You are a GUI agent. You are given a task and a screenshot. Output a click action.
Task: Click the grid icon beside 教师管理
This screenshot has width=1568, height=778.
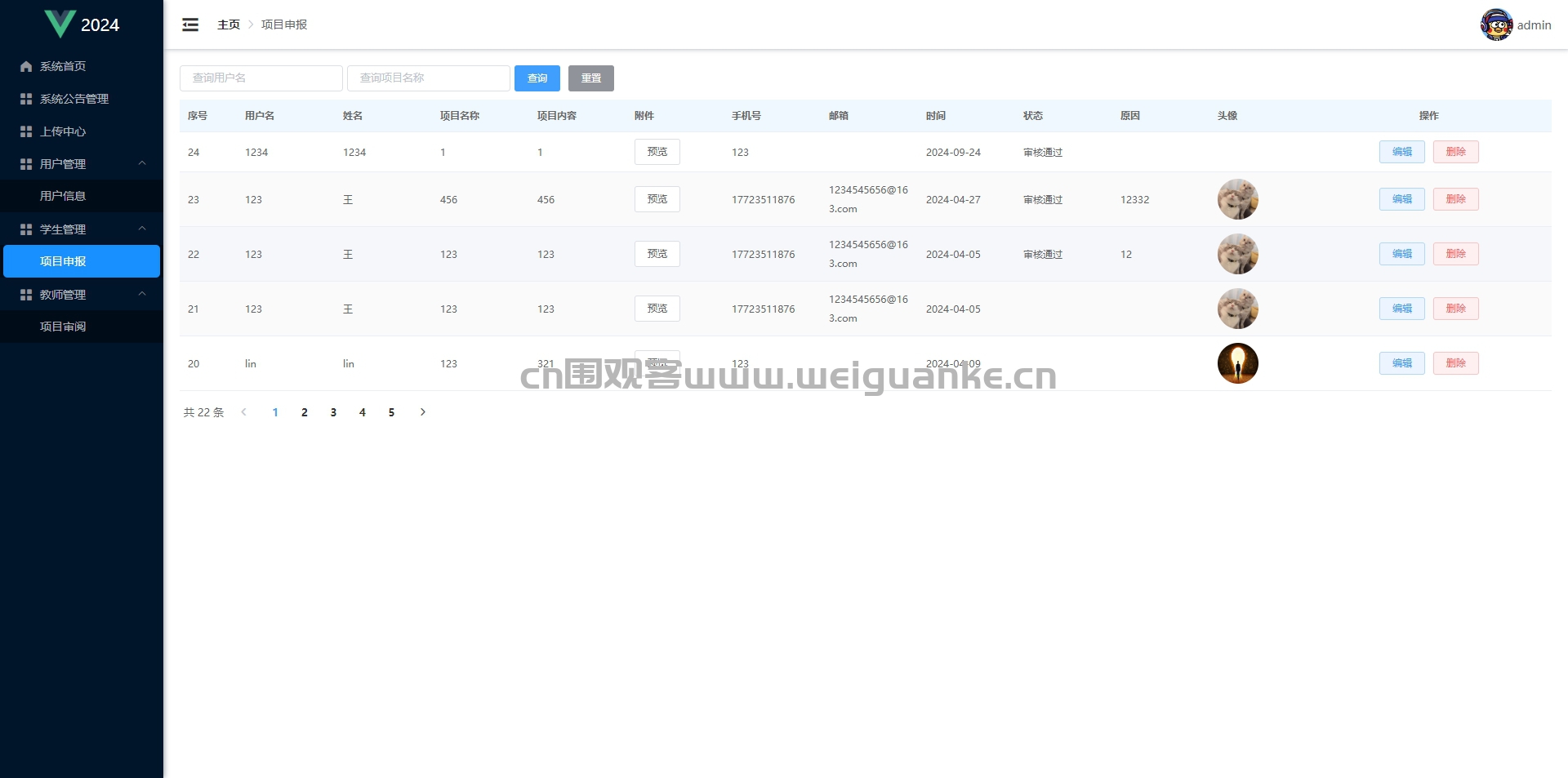coord(26,295)
